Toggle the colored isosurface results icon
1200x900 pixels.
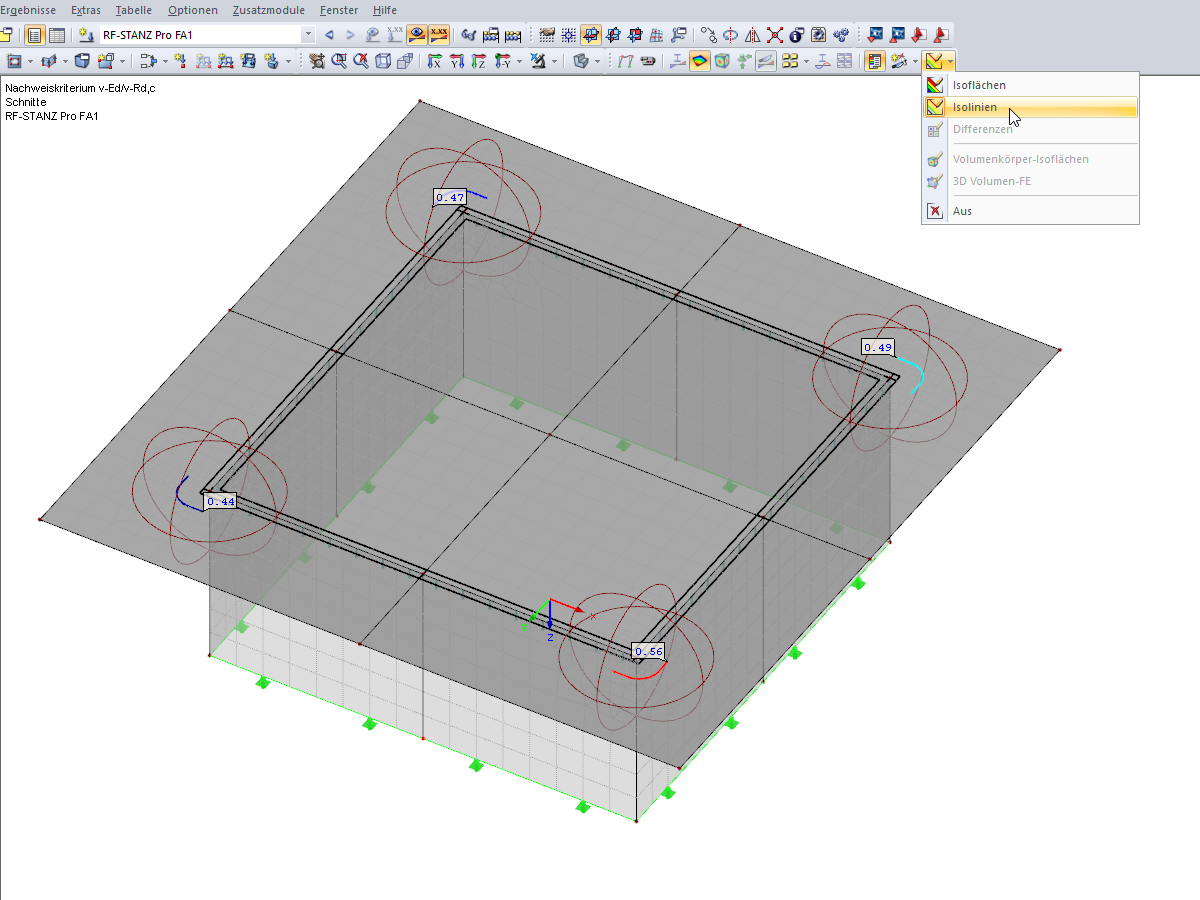pos(699,61)
